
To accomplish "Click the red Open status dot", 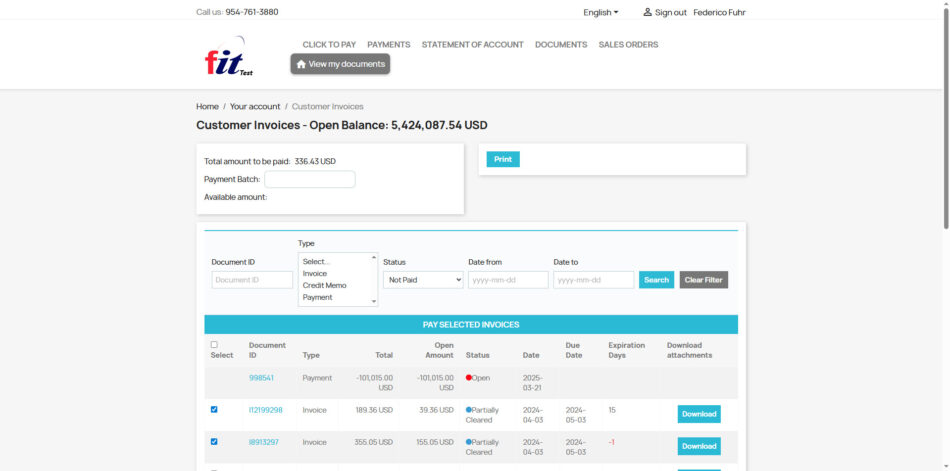I will click(x=469, y=378).
